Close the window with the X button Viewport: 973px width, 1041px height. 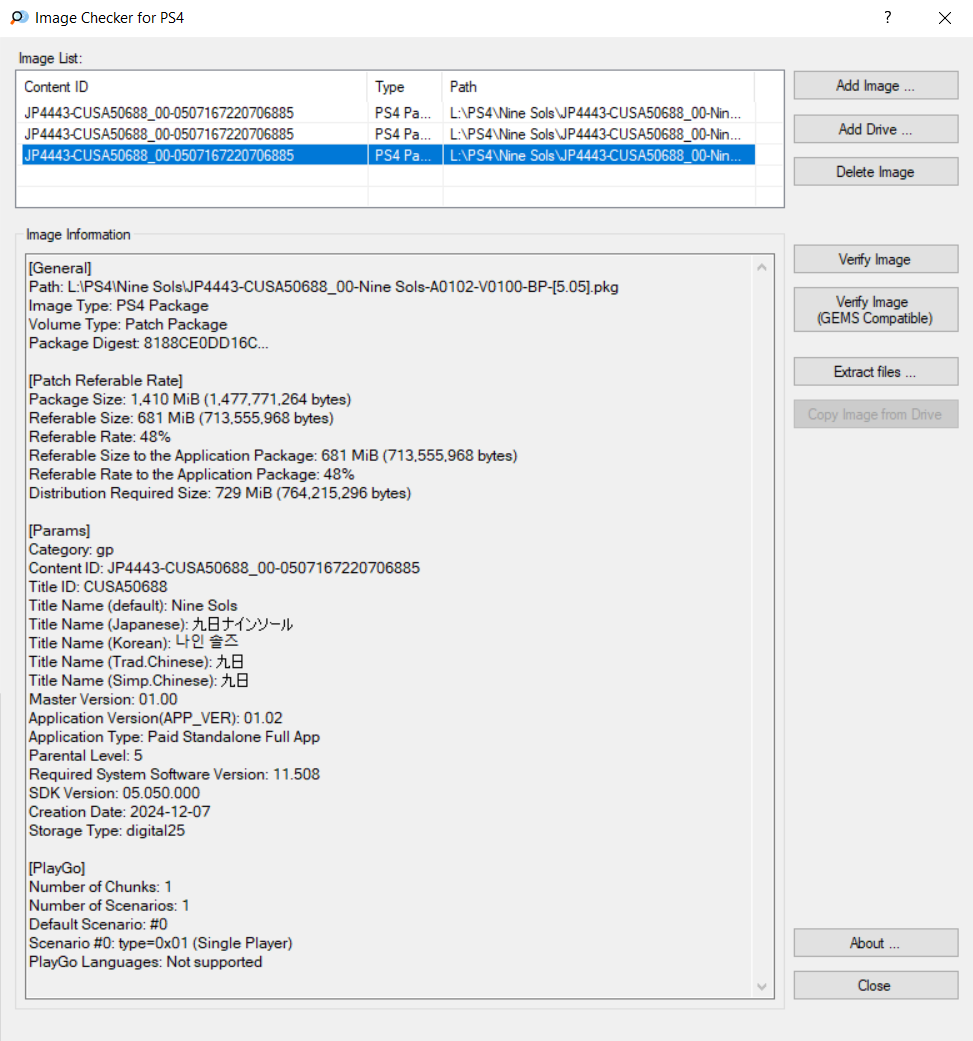click(x=945, y=18)
